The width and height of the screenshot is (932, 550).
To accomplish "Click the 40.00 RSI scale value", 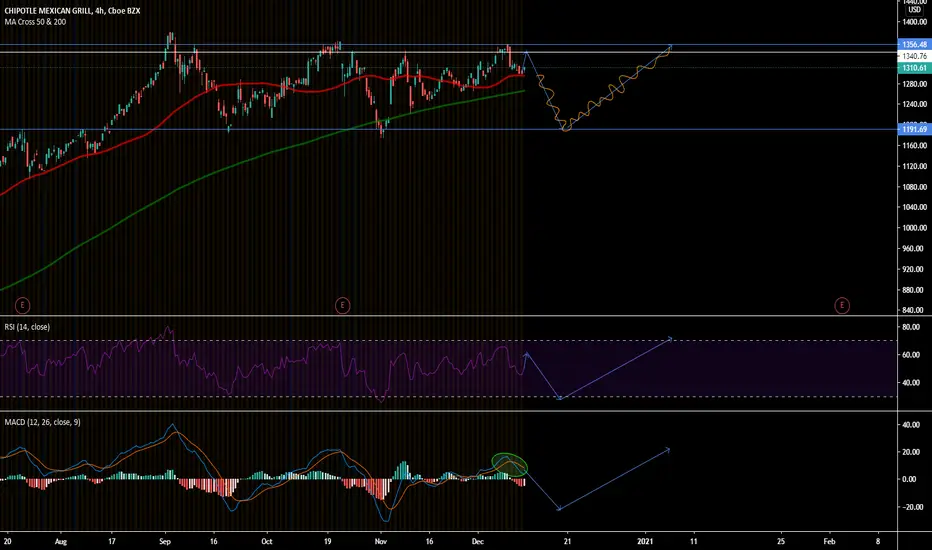I will [x=911, y=383].
